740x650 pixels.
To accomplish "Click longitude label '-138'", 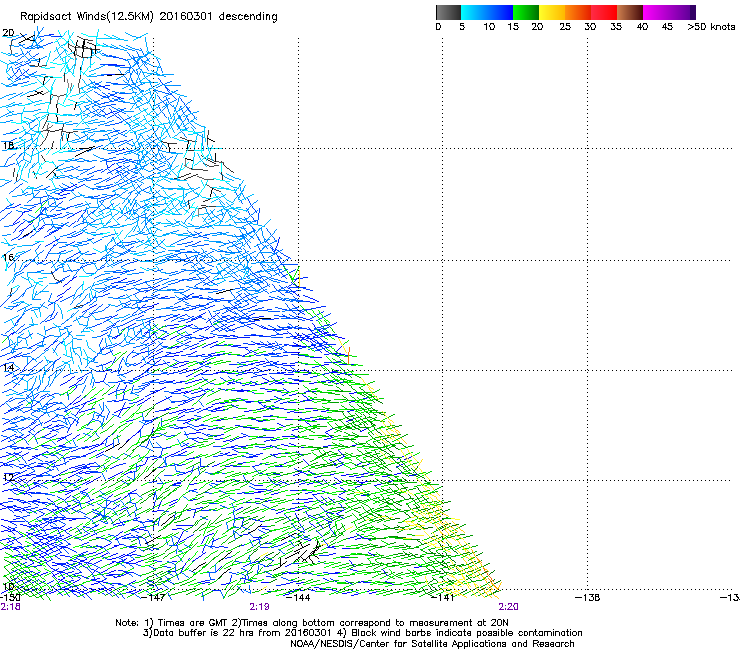I will [588, 598].
